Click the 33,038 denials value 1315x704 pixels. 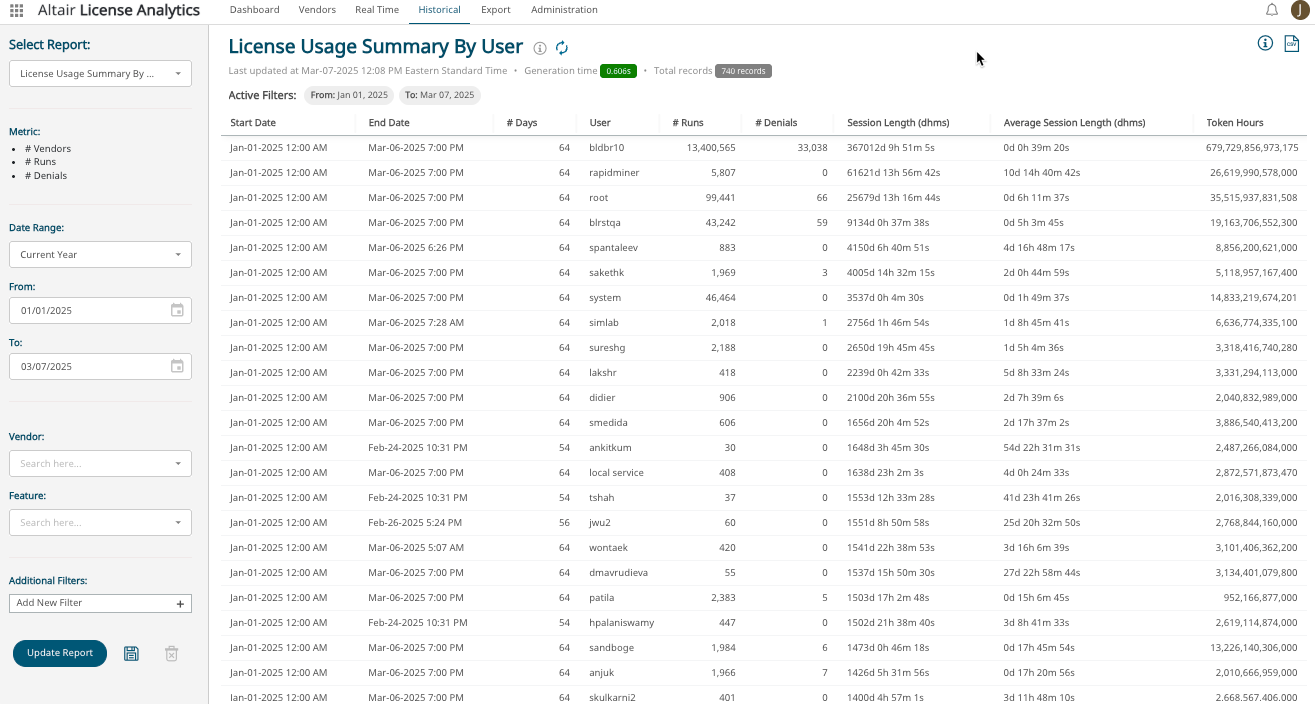tap(812, 148)
